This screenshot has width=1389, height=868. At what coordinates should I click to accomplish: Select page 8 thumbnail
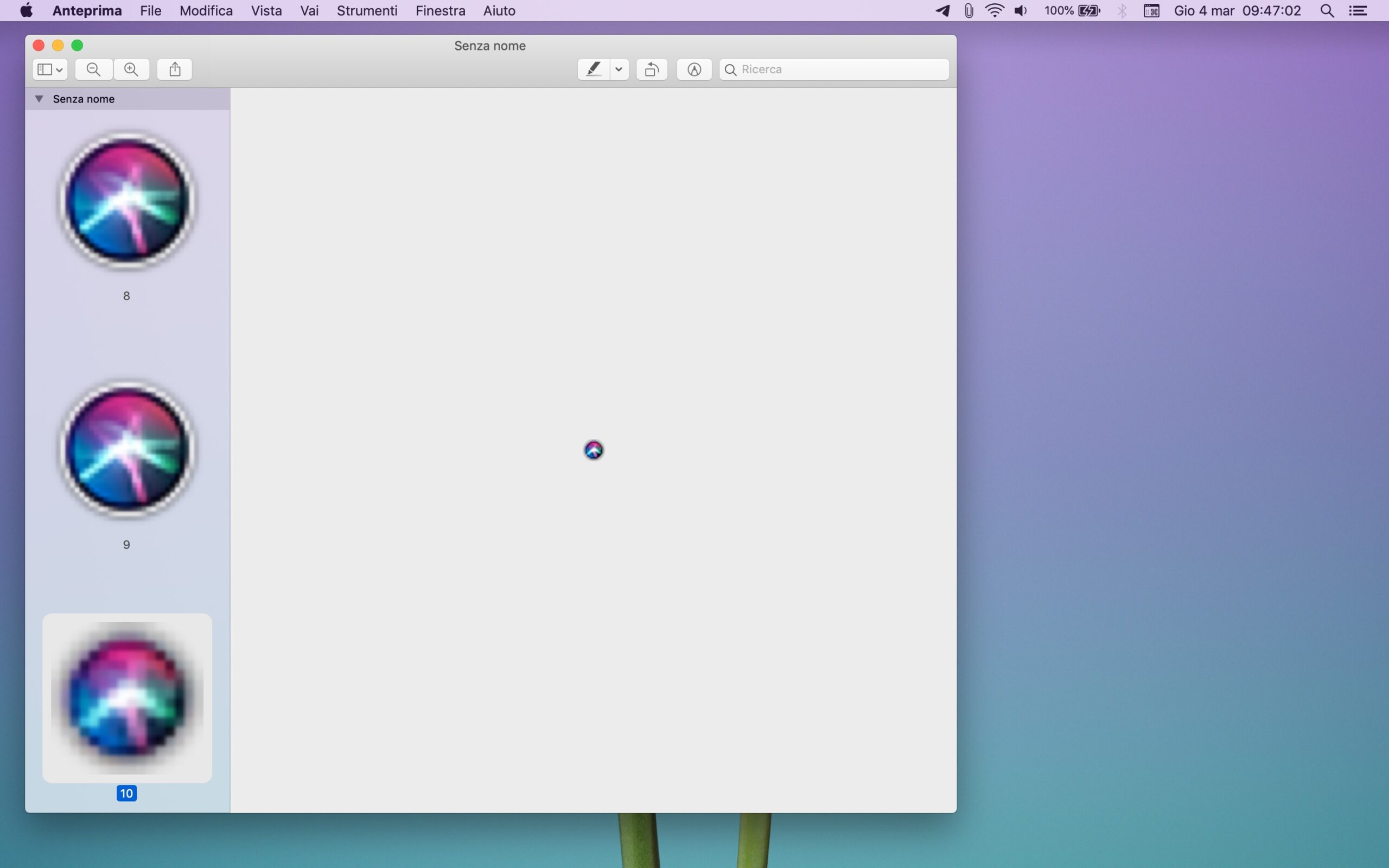pos(127,200)
